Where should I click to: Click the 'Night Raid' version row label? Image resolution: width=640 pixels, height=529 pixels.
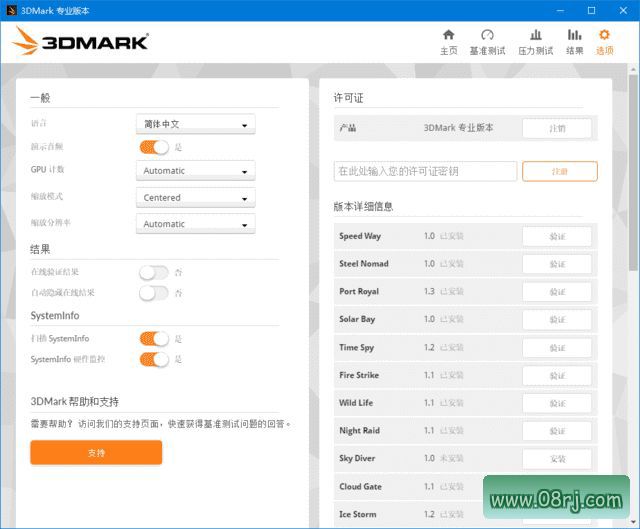(x=359, y=431)
